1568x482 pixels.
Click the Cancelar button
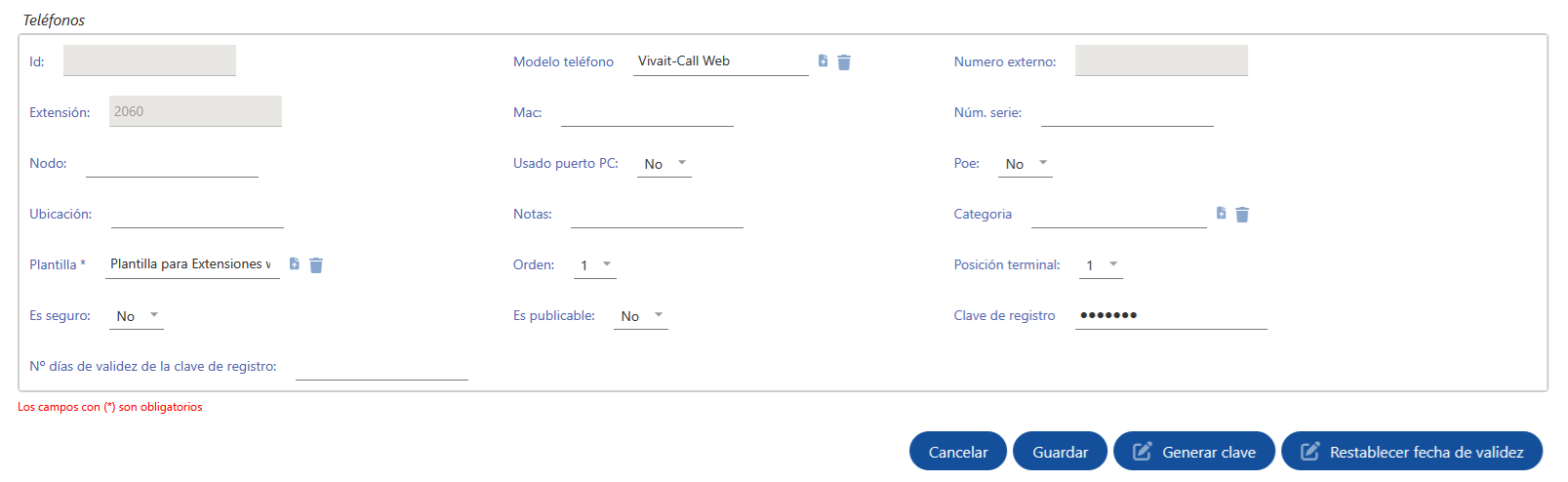pos(957,452)
